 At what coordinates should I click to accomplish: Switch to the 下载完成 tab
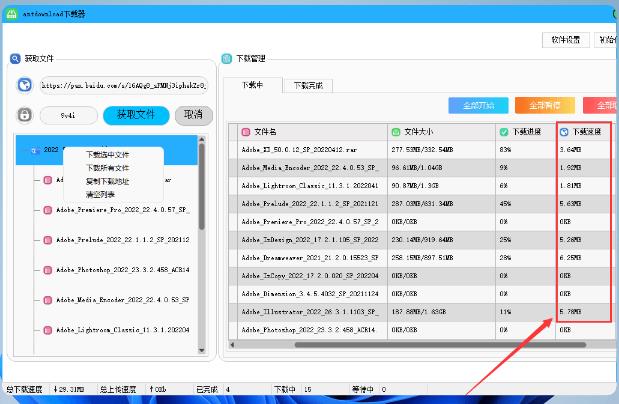308,86
